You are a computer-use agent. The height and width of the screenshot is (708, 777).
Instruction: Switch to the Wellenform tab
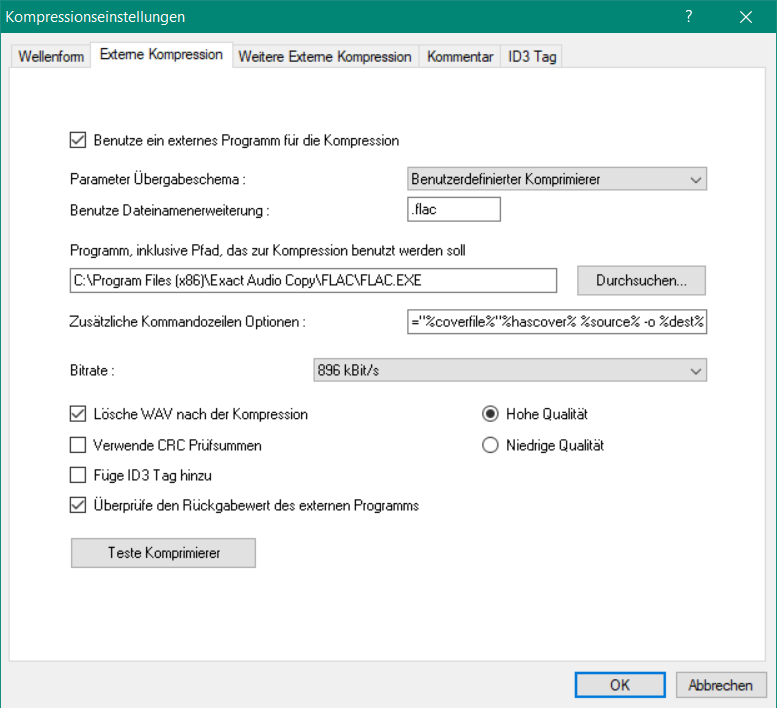point(51,56)
